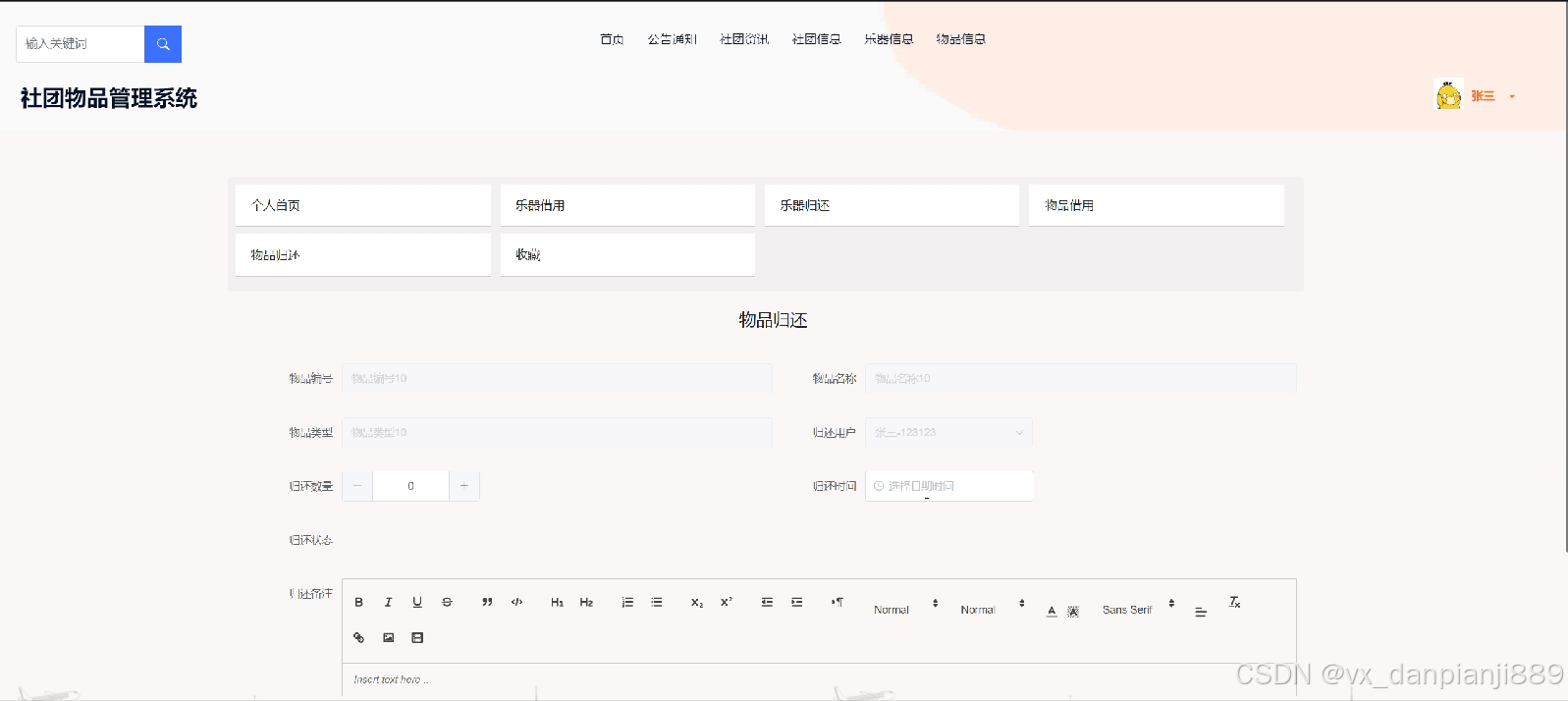Open the 公告通知 nav item
This screenshot has width=1568, height=701.
pos(672,39)
